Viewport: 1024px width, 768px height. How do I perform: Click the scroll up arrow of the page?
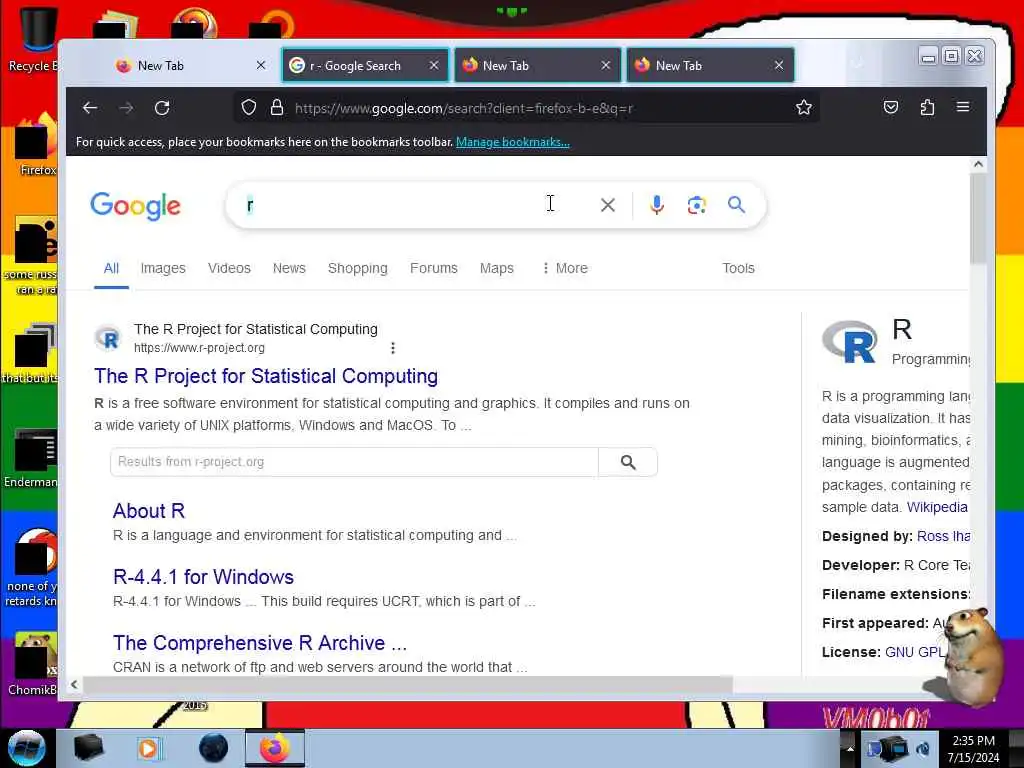(x=978, y=165)
